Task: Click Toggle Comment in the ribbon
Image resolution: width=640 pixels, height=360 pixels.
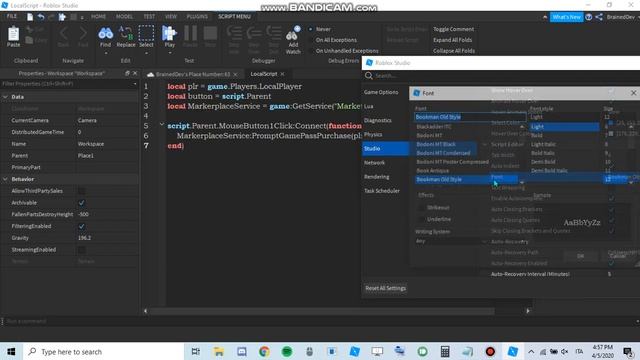Action: pyautogui.click(x=453, y=29)
